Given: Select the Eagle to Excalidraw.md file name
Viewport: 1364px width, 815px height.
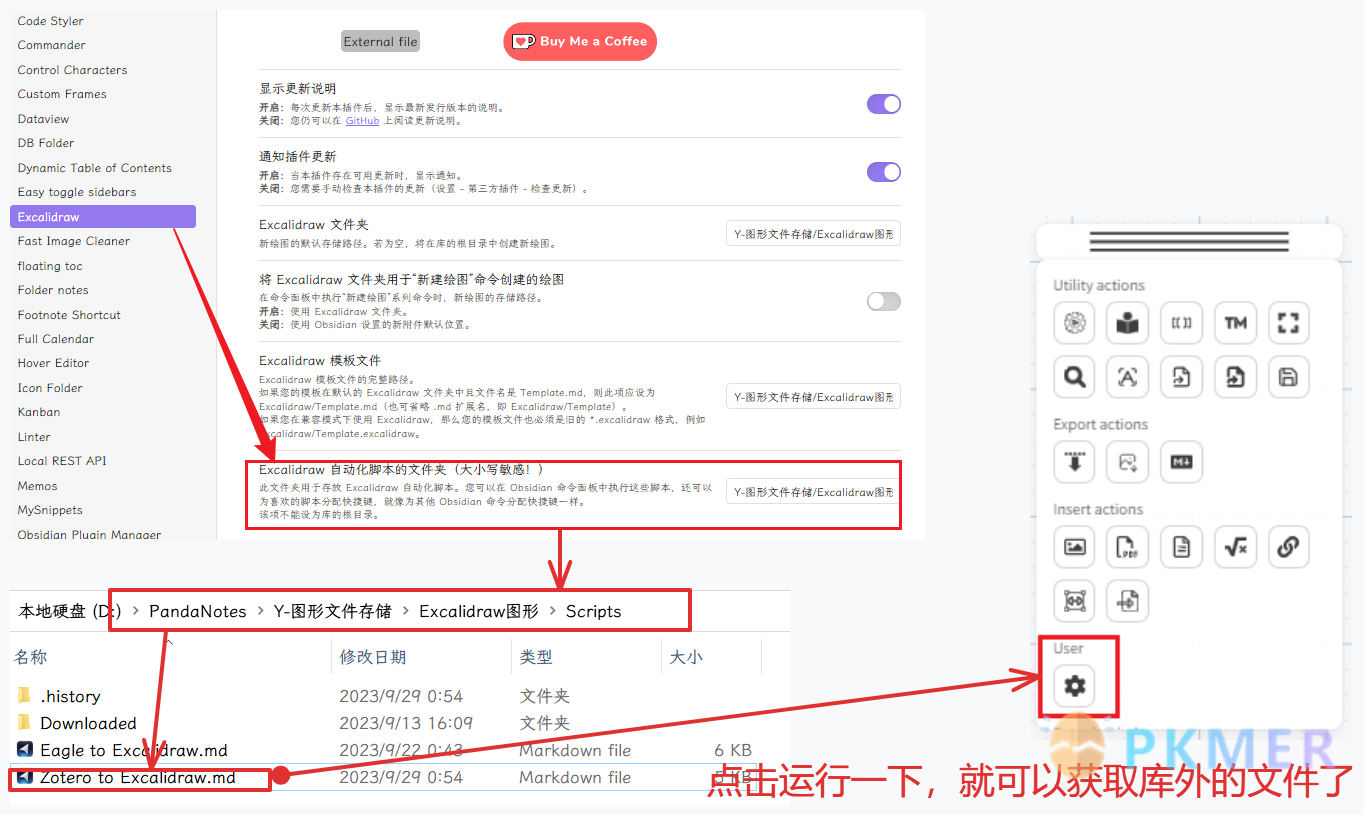Looking at the screenshot, I should (134, 750).
